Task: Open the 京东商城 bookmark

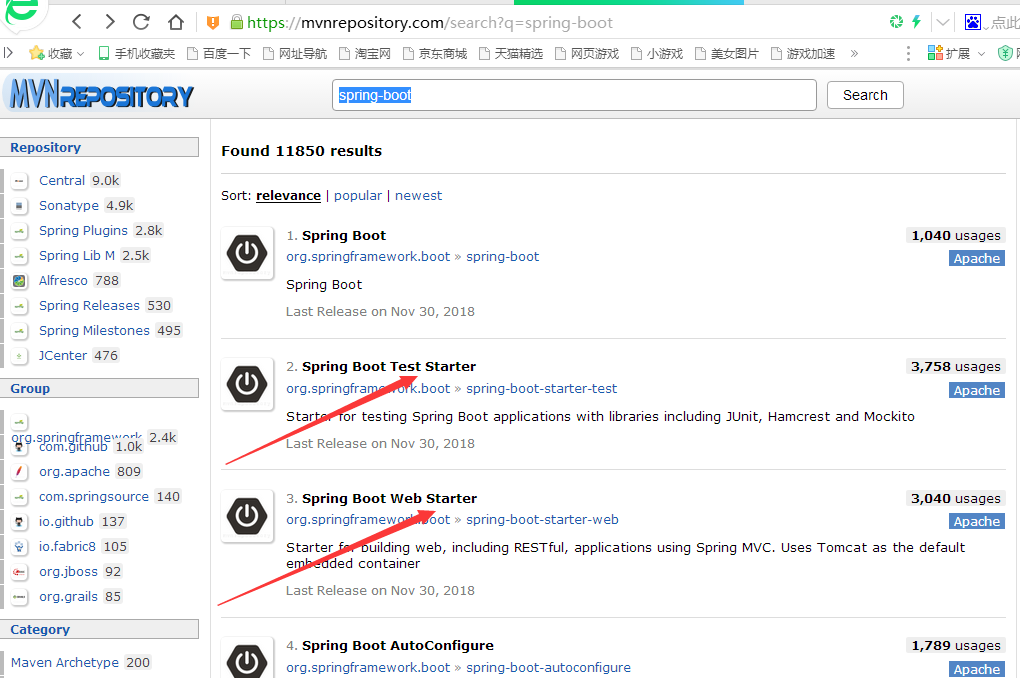Action: (435, 53)
